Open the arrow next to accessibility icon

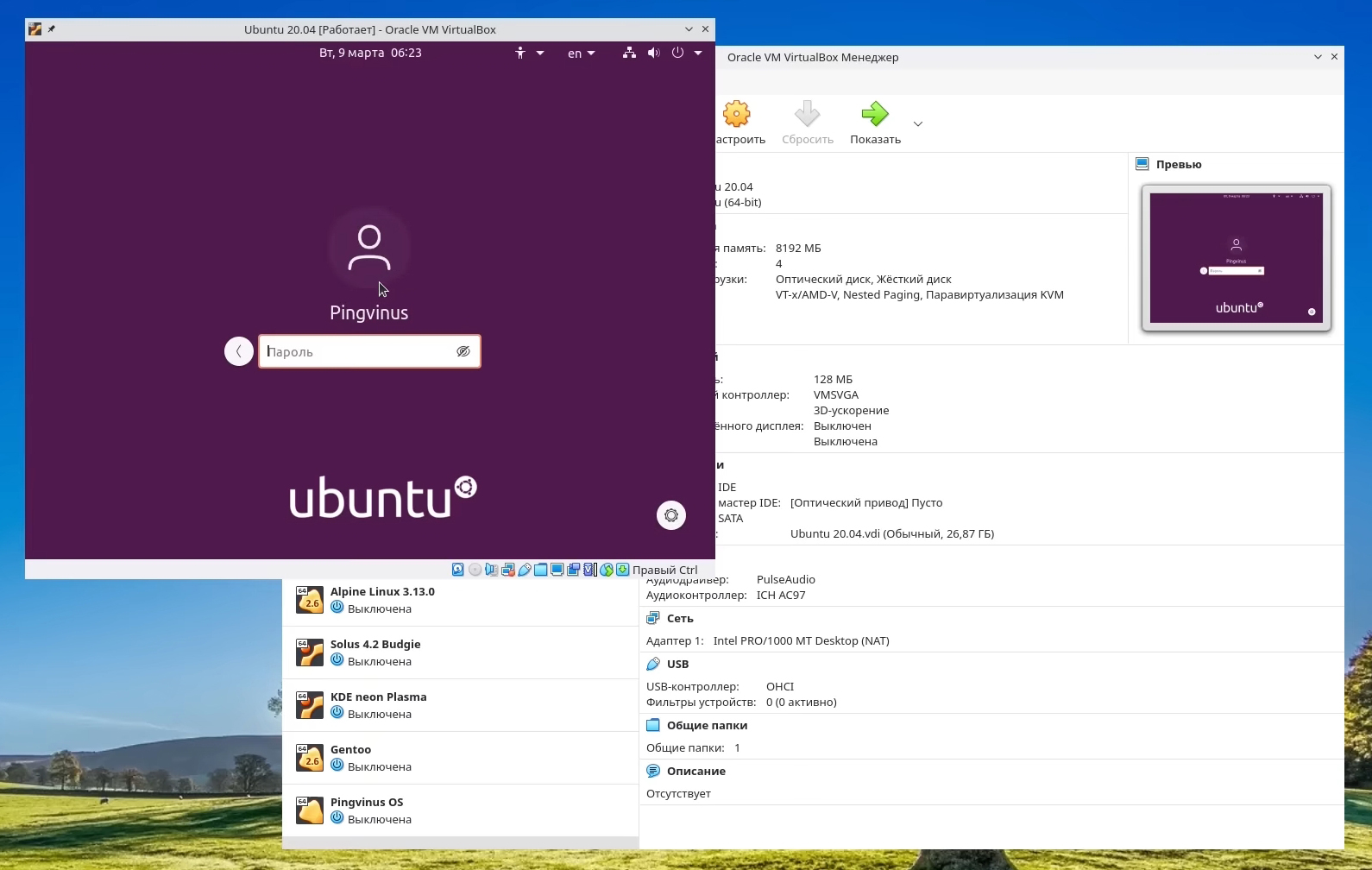pos(540,53)
